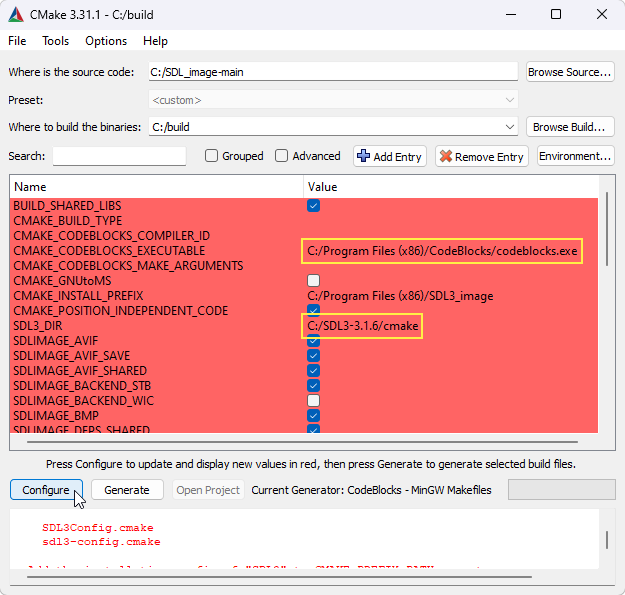Image resolution: width=625 pixels, height=595 pixels.
Task: Enable the Grouped checkbox
Action: (x=211, y=156)
